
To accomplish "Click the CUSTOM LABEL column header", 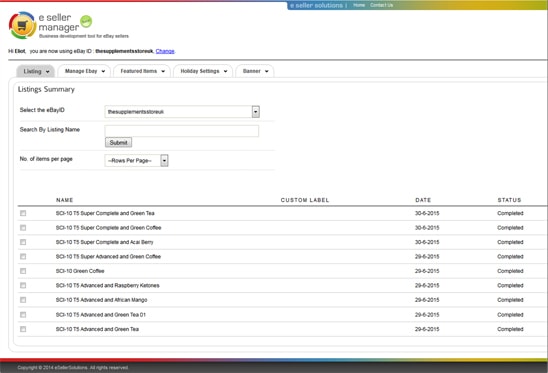I will [305, 200].
